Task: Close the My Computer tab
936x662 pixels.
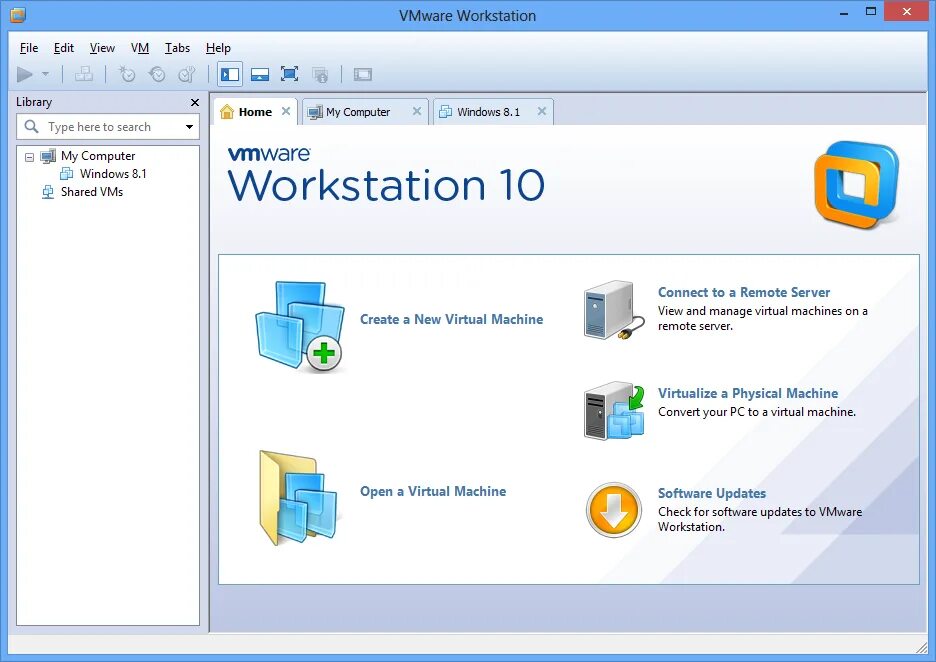Action: [417, 111]
